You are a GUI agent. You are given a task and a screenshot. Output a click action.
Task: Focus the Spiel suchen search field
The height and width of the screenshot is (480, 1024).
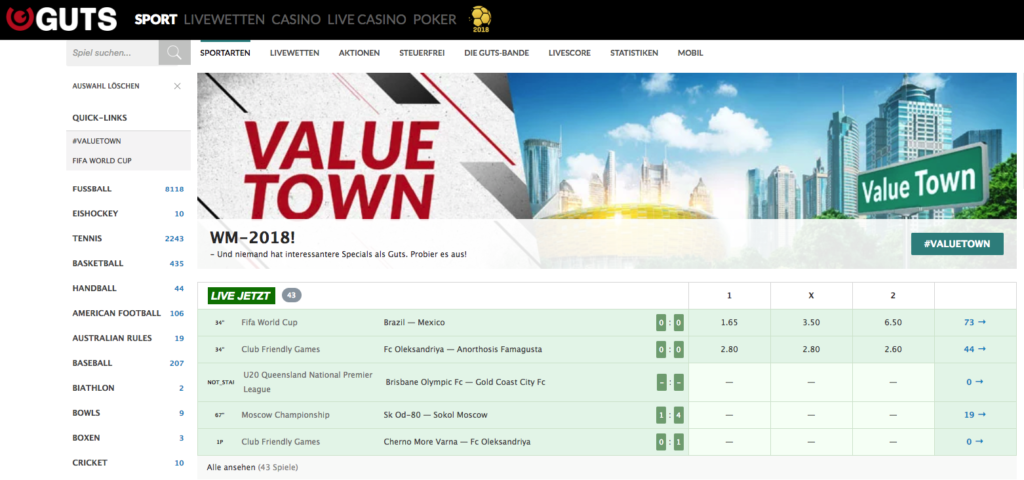click(112, 53)
